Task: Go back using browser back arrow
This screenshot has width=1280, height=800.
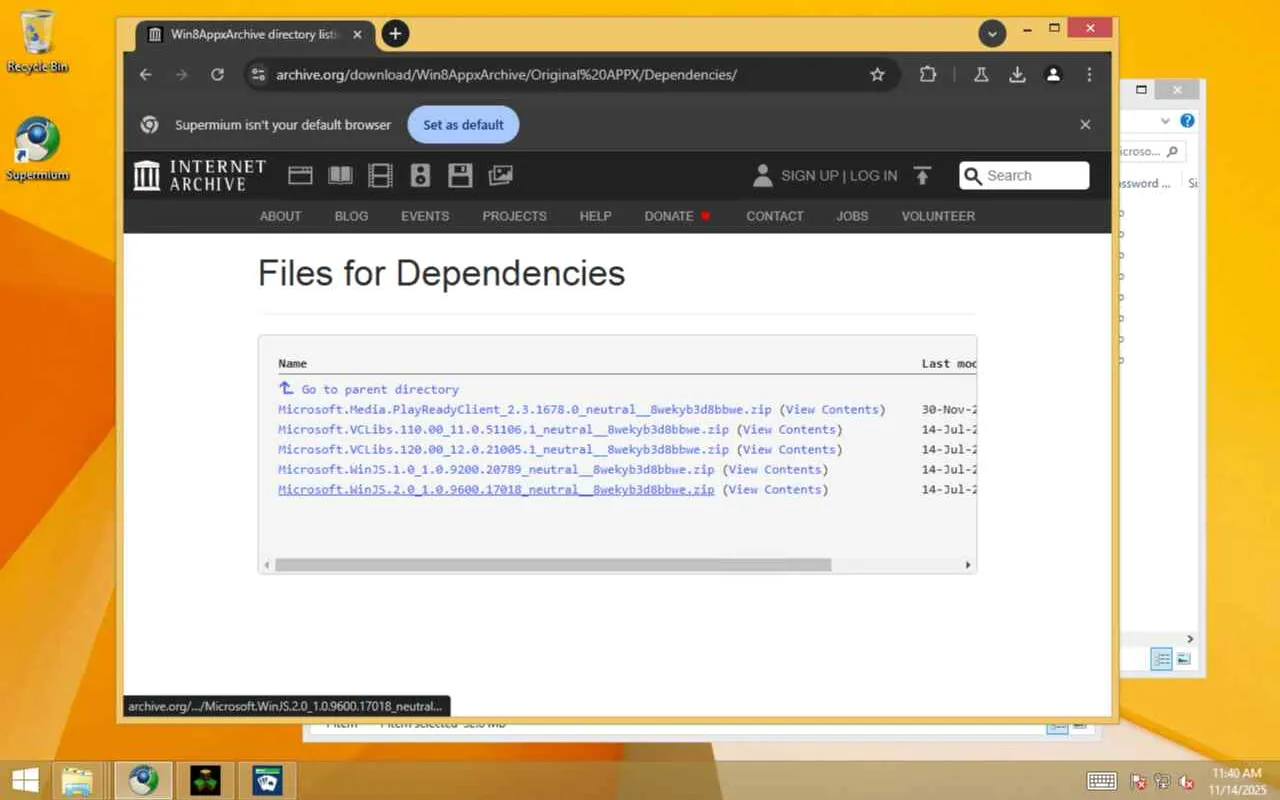Action: [146, 74]
